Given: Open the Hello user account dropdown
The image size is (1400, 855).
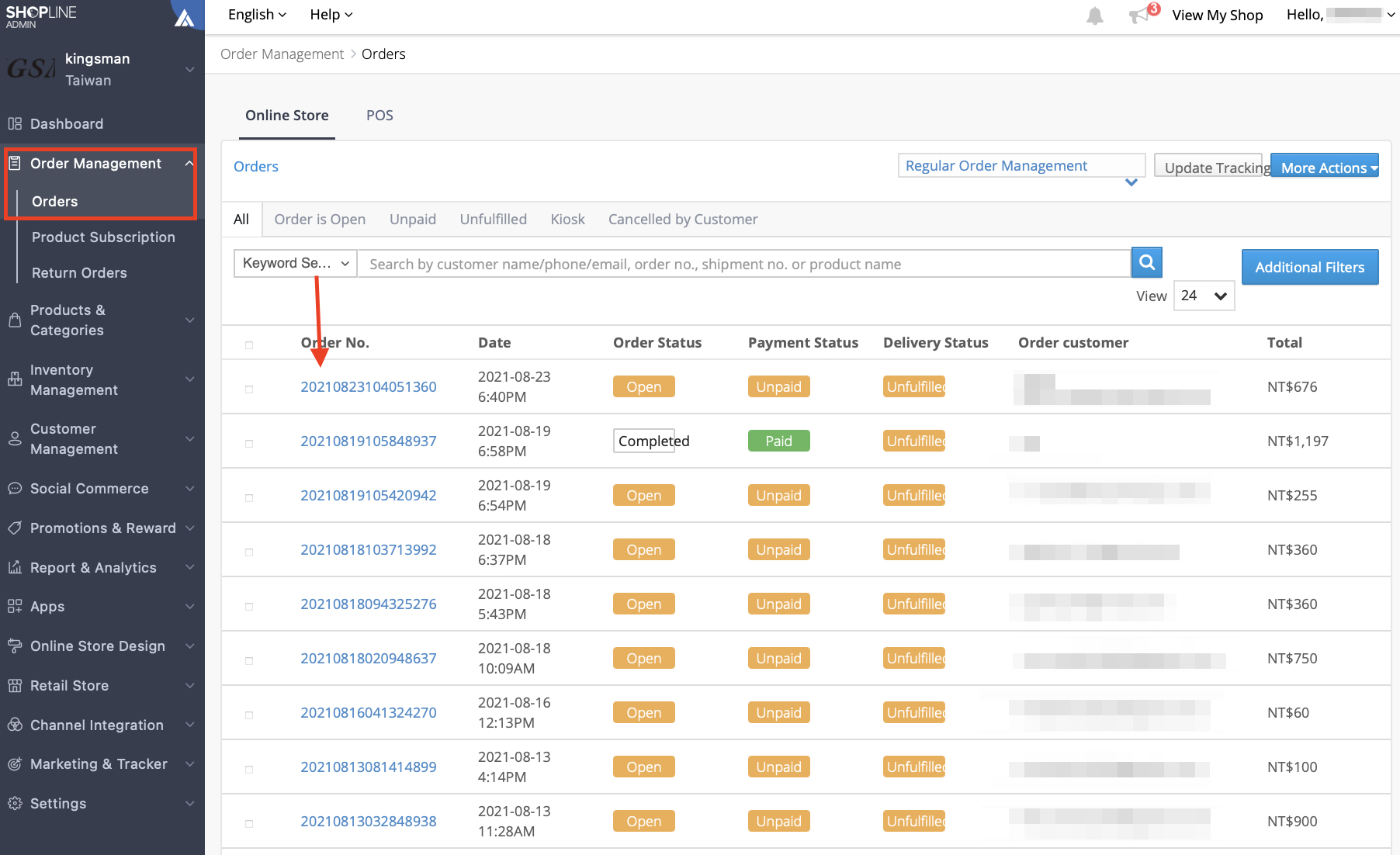Looking at the screenshot, I should 1341,15.
